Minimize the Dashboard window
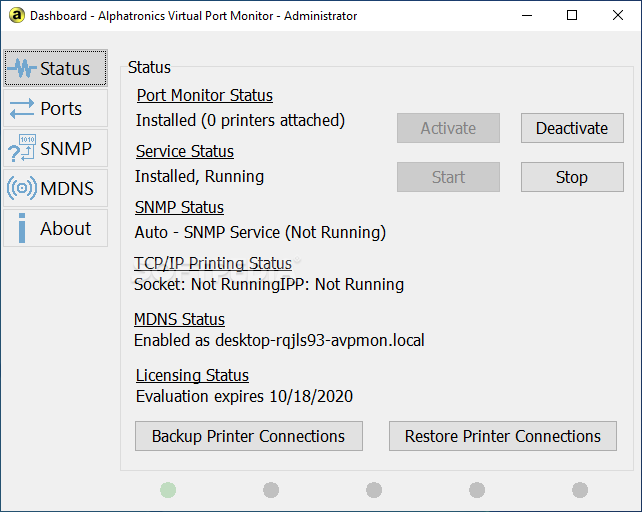This screenshot has width=642, height=512. pyautogui.click(x=527, y=16)
